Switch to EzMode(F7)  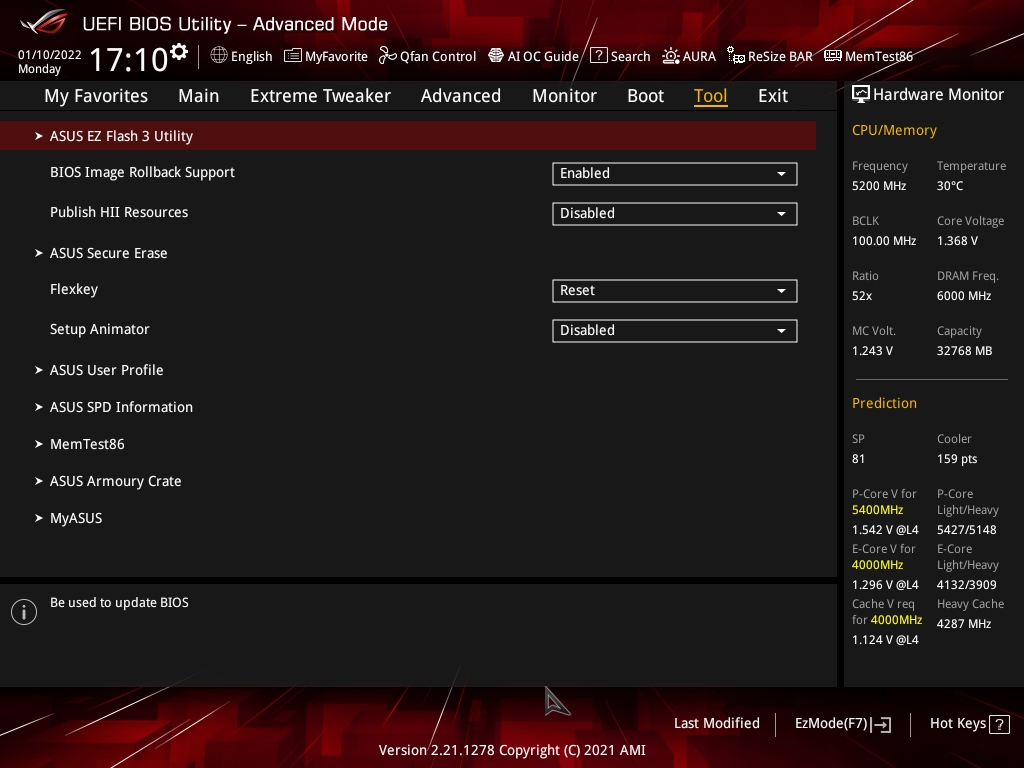pos(842,724)
